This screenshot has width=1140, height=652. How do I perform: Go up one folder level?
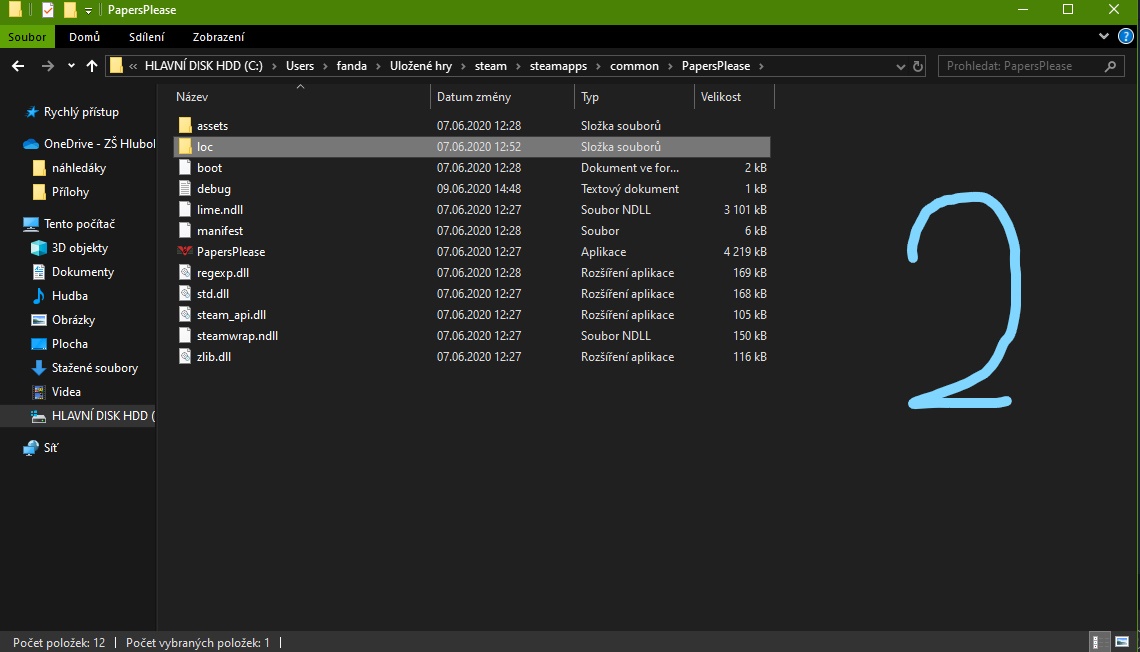92,66
